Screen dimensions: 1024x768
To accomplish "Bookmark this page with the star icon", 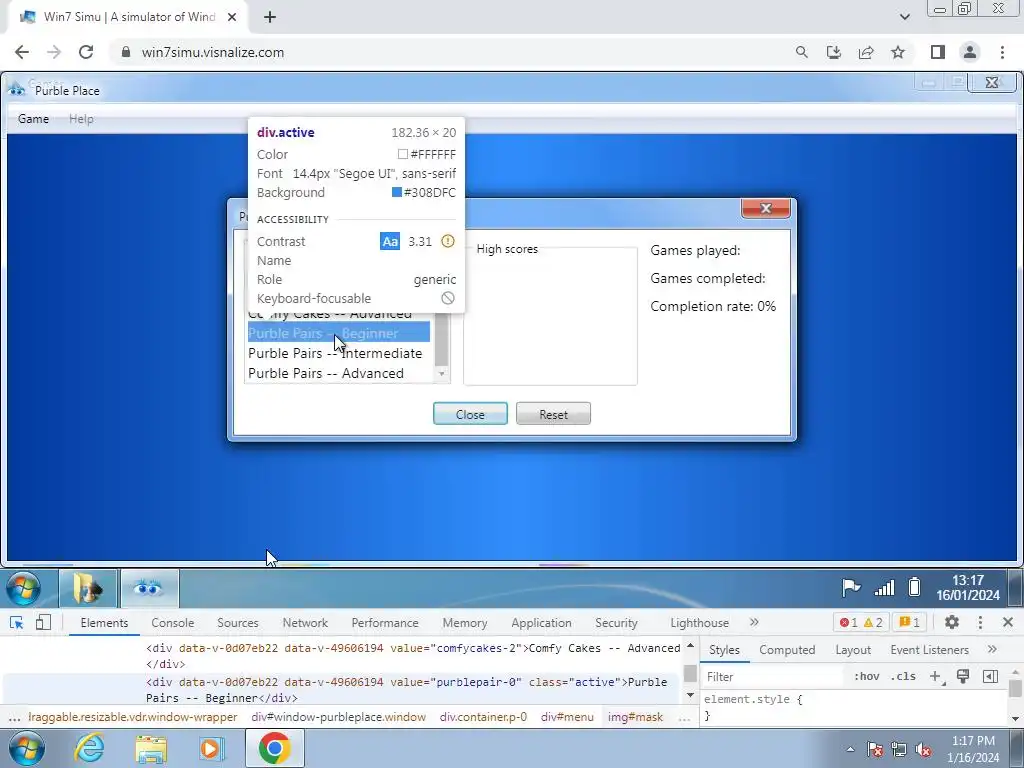I will [898, 52].
